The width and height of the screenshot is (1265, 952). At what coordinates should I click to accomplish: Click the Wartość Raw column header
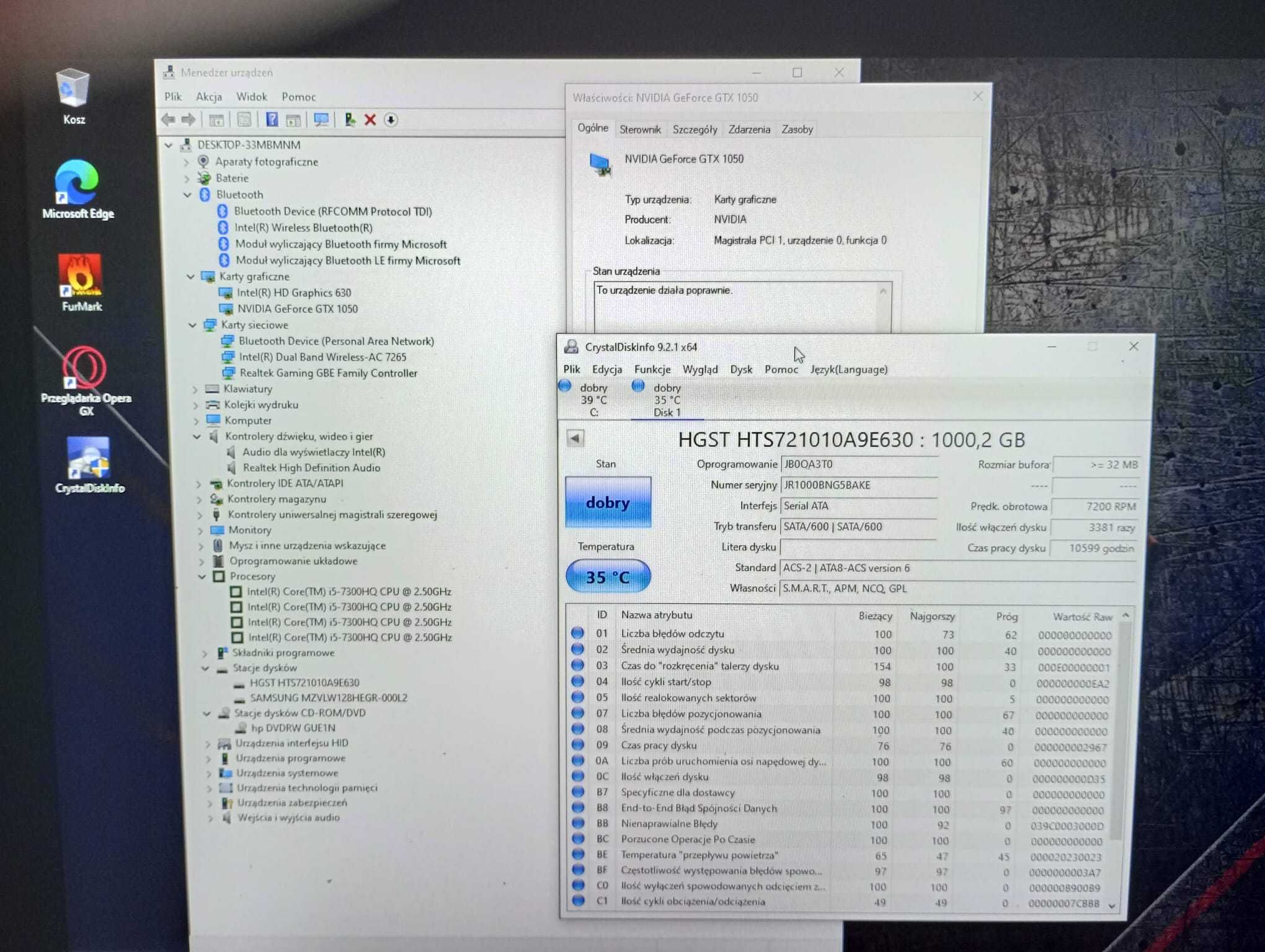pos(1082,617)
